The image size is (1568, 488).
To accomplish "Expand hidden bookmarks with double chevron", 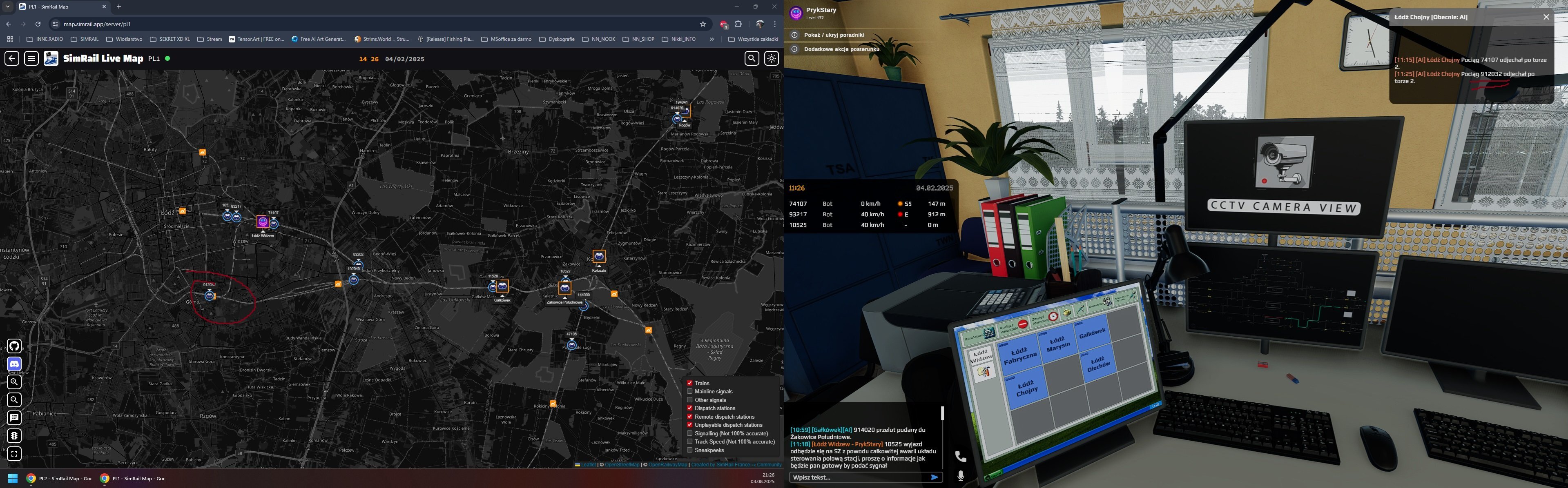I will click(x=712, y=39).
